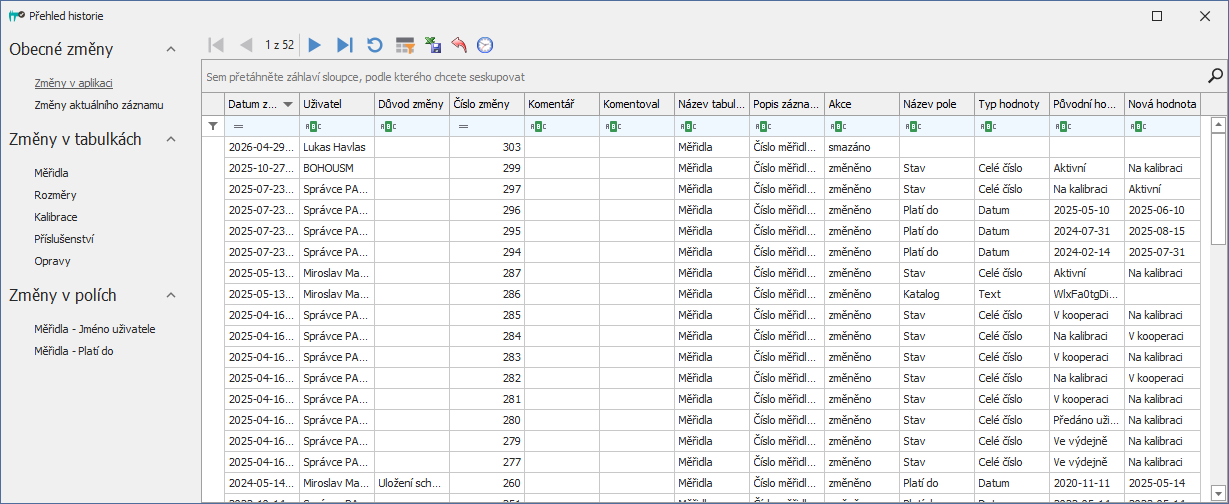
Task: Open filter operator for Název pole column
Action: click(912, 126)
